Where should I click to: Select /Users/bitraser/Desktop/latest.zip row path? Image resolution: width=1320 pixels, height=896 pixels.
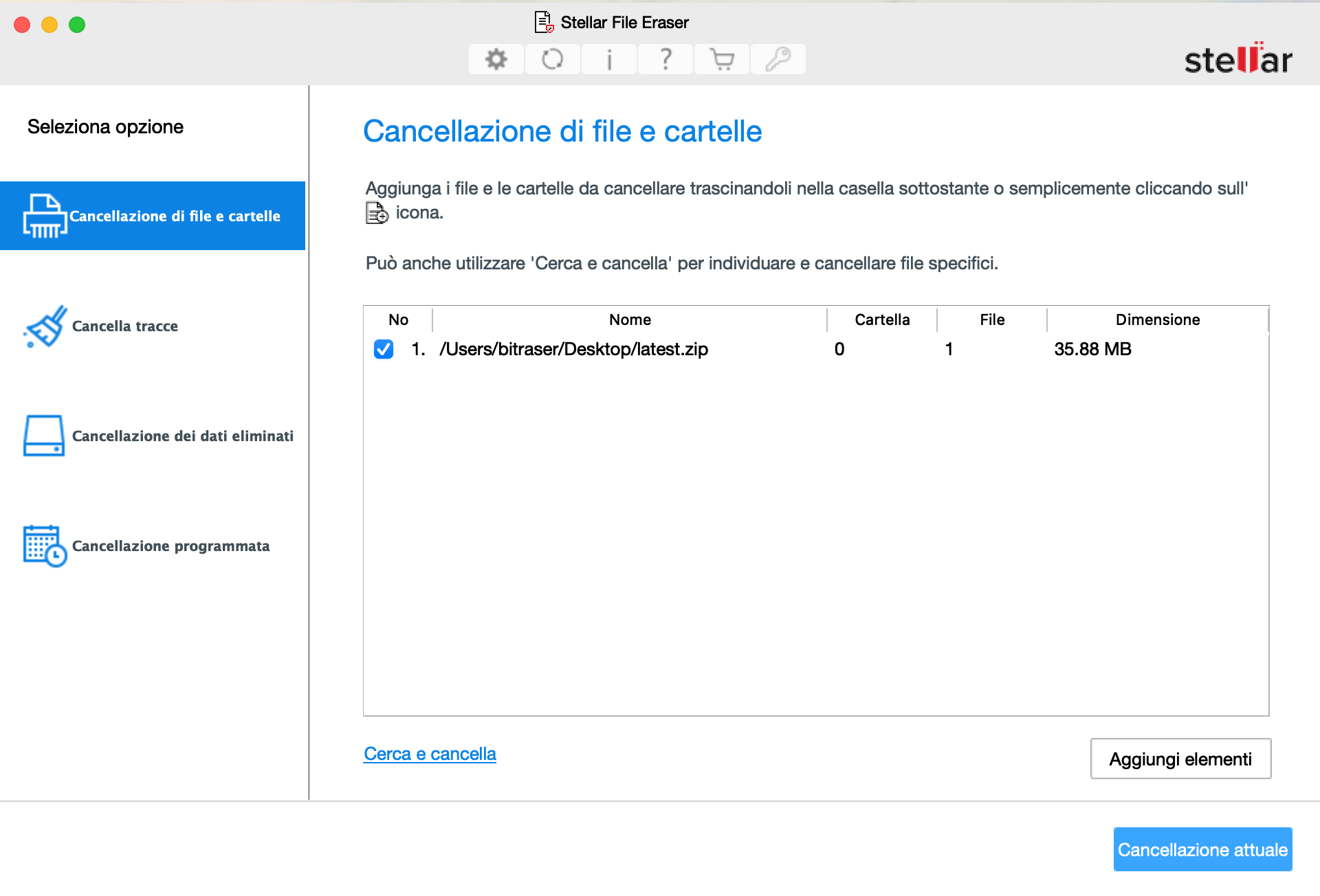(573, 349)
